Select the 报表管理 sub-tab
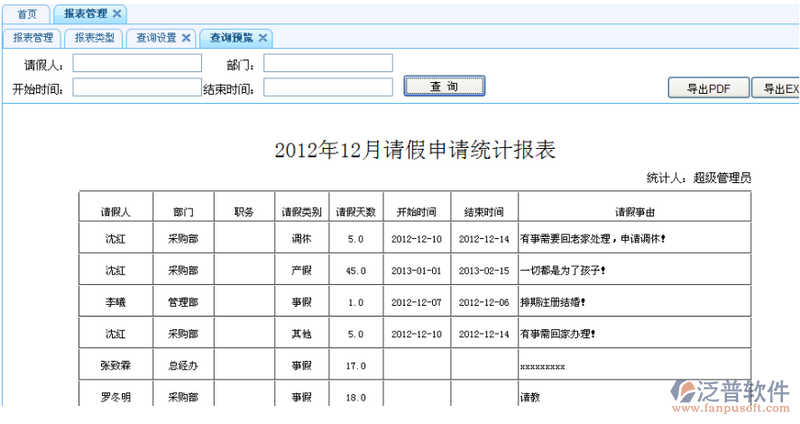Viewport: 800px width, 424px height. (x=32, y=38)
